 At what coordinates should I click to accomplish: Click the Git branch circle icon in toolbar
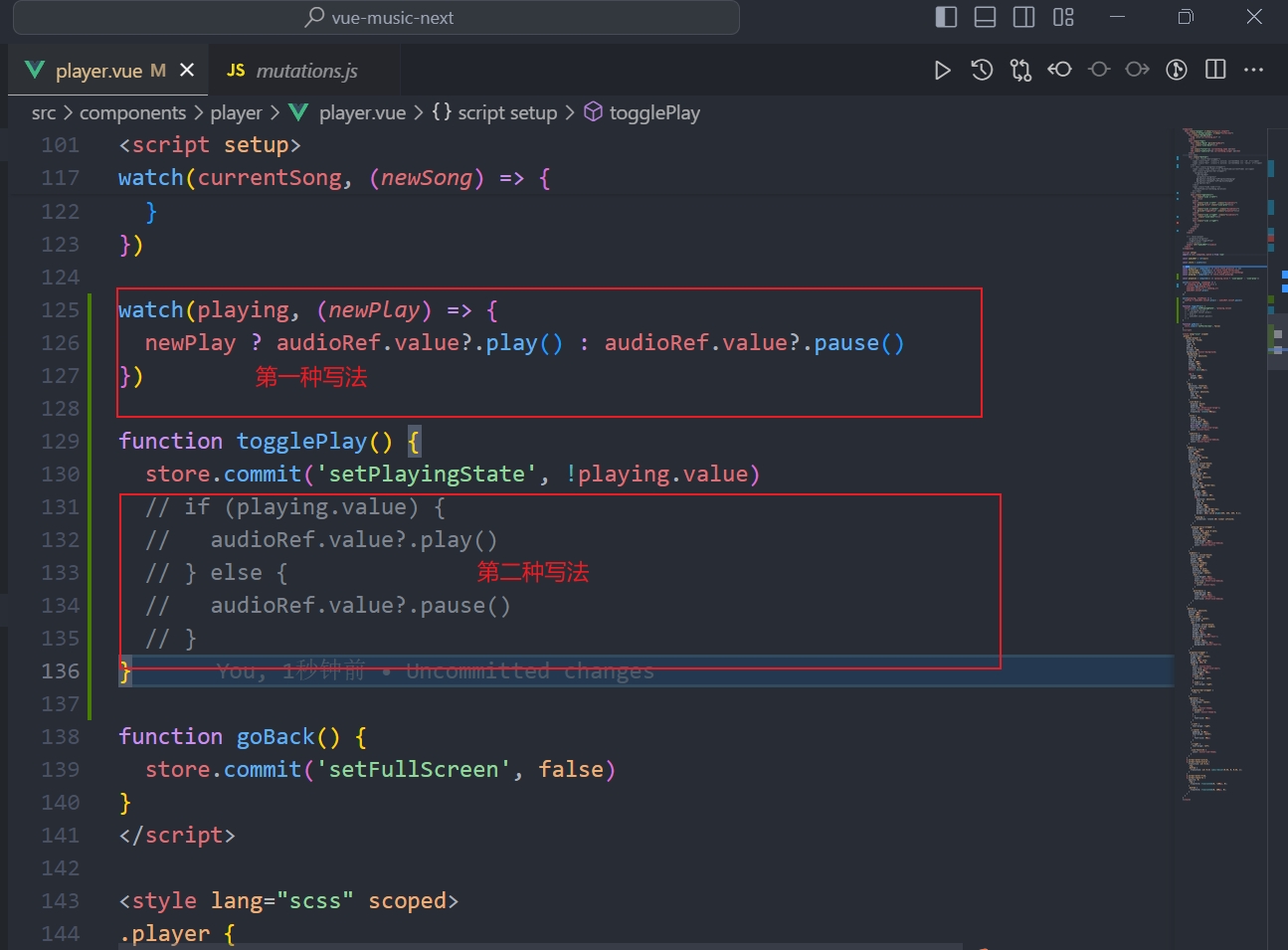(1177, 70)
